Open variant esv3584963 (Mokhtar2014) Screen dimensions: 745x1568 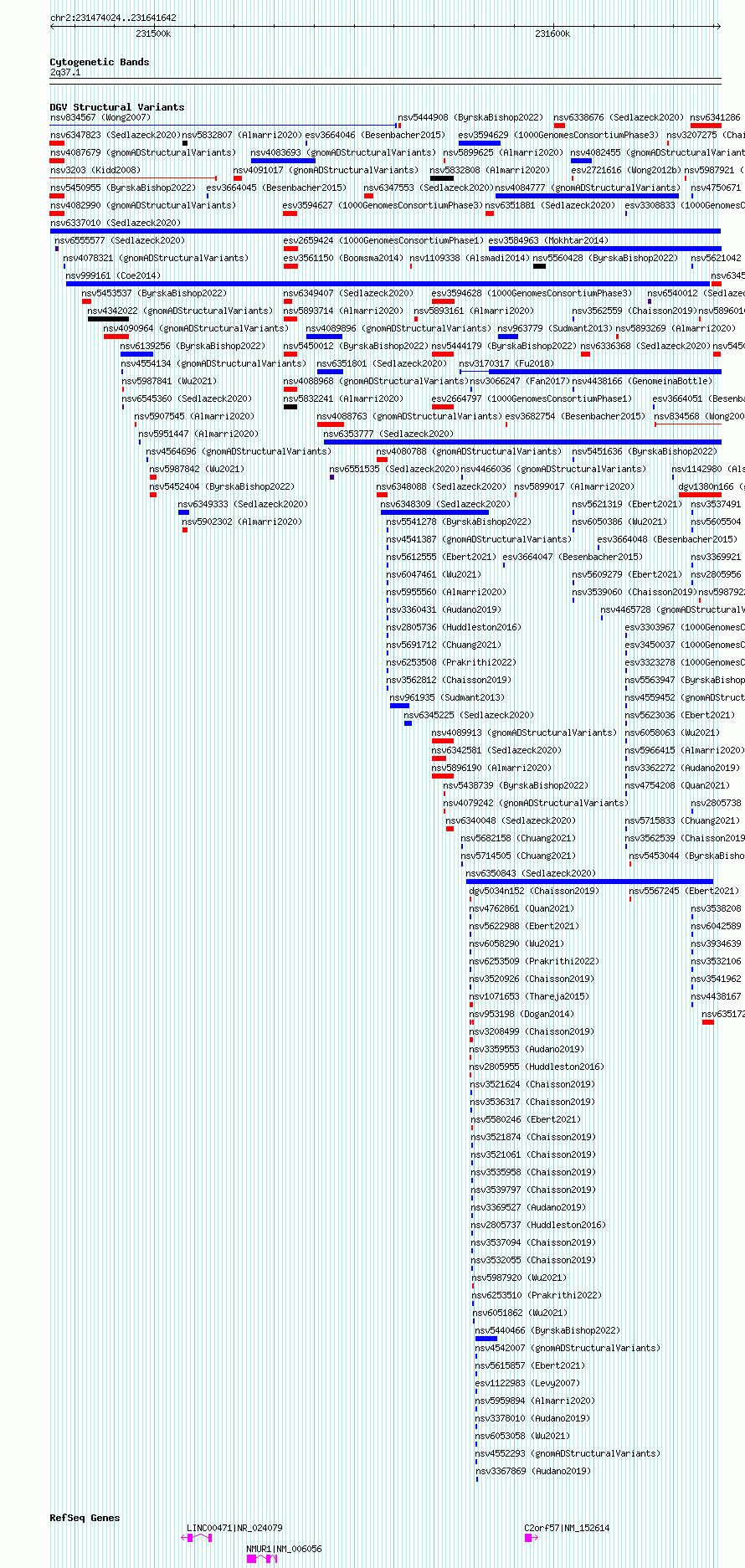tap(549, 241)
